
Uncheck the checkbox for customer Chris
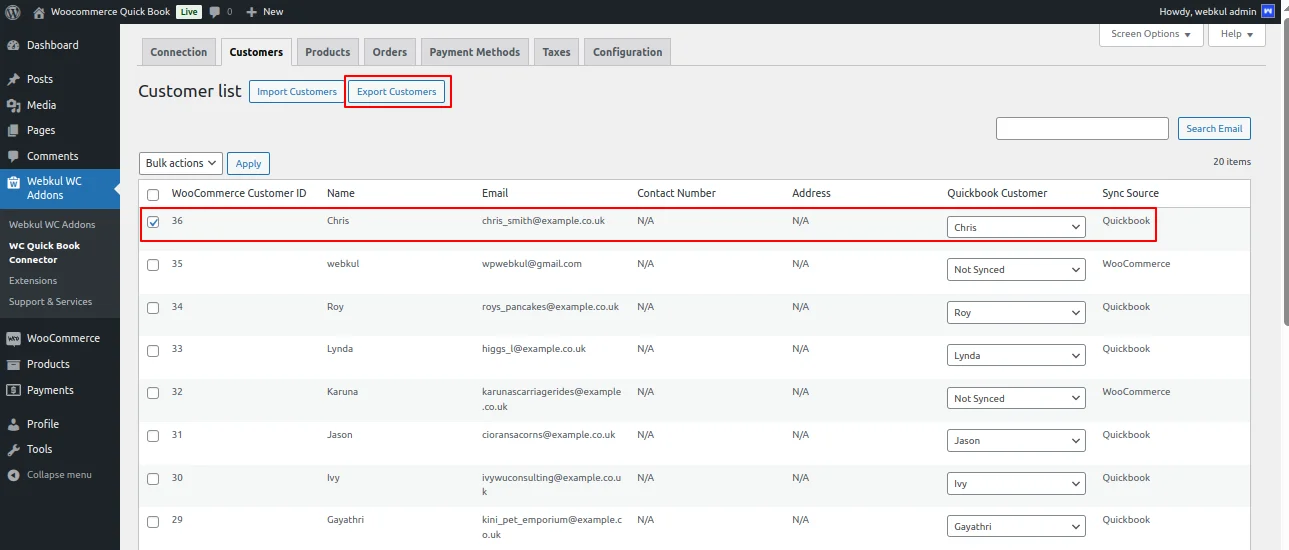153,222
